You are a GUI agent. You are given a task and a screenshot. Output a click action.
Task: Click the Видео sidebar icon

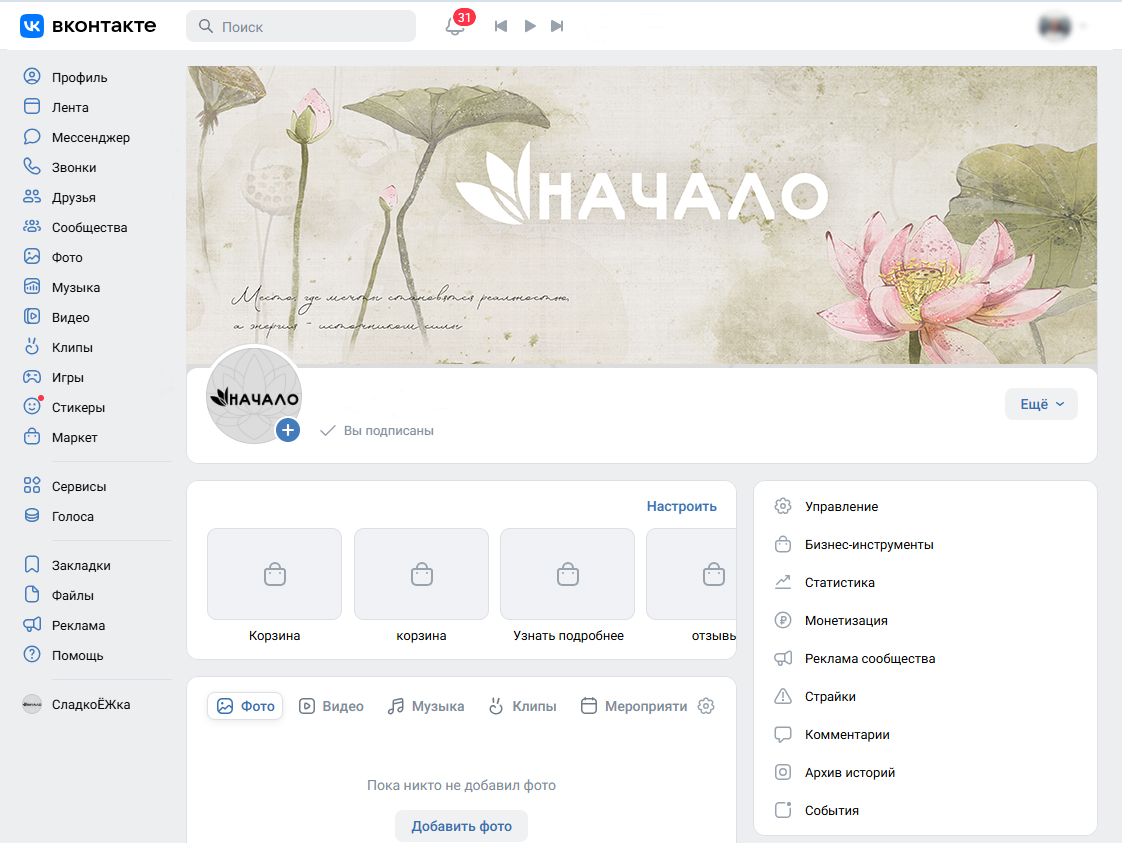32,316
